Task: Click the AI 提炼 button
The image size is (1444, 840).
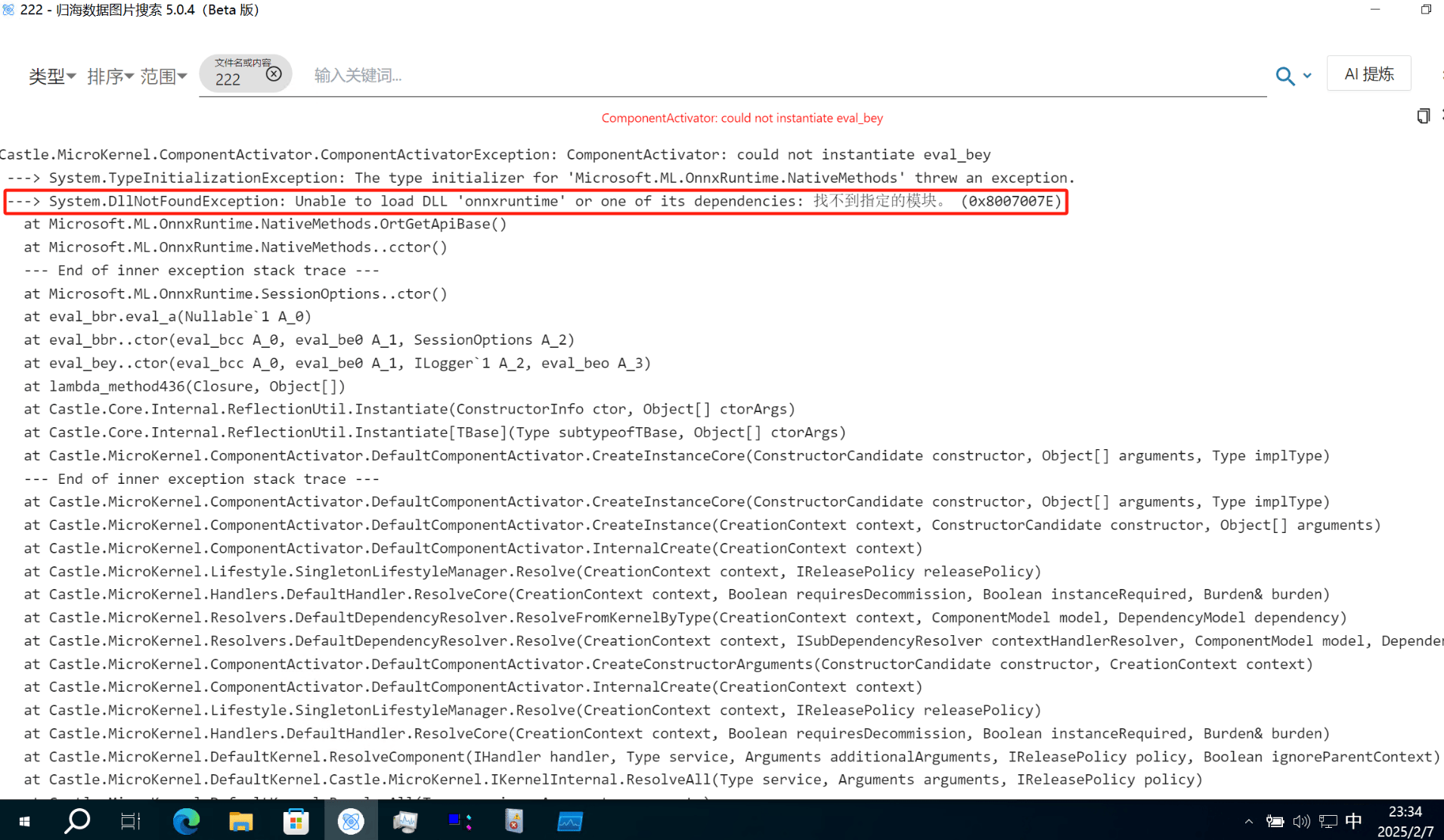Action: (1368, 73)
